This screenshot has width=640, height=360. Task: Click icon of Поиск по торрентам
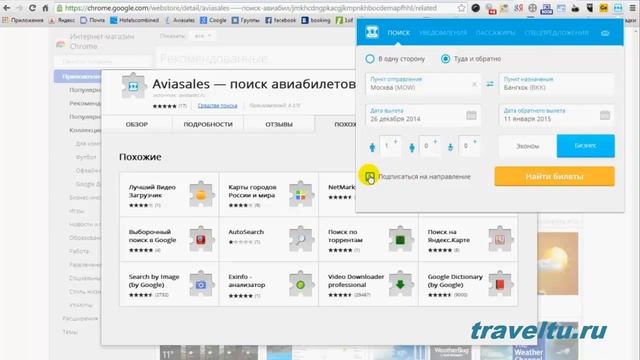pyautogui.click(x=400, y=239)
